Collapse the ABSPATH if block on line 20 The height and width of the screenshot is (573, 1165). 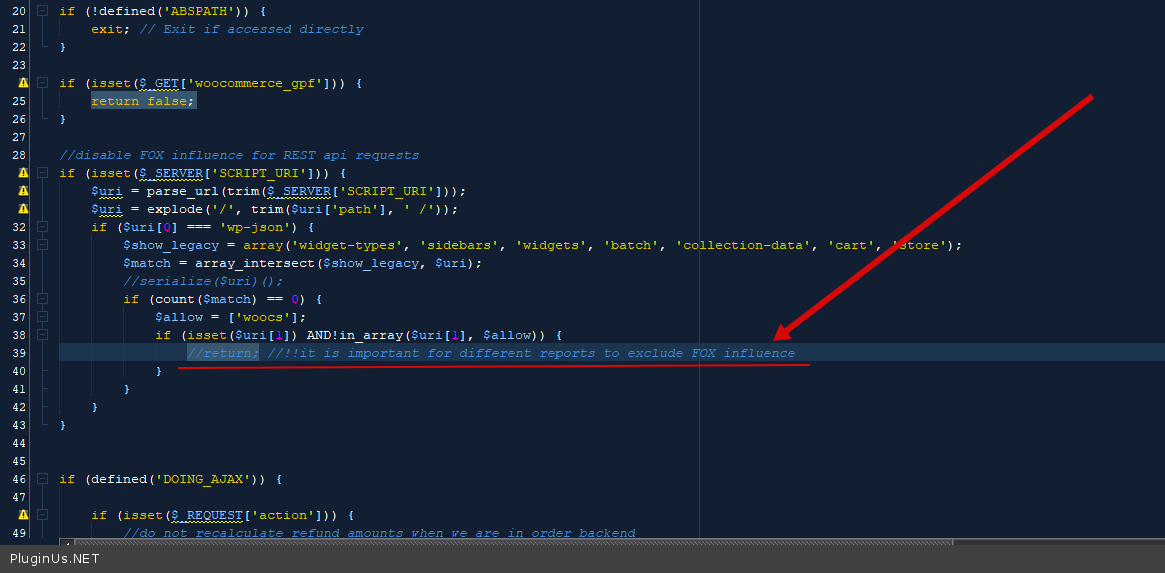(42, 11)
